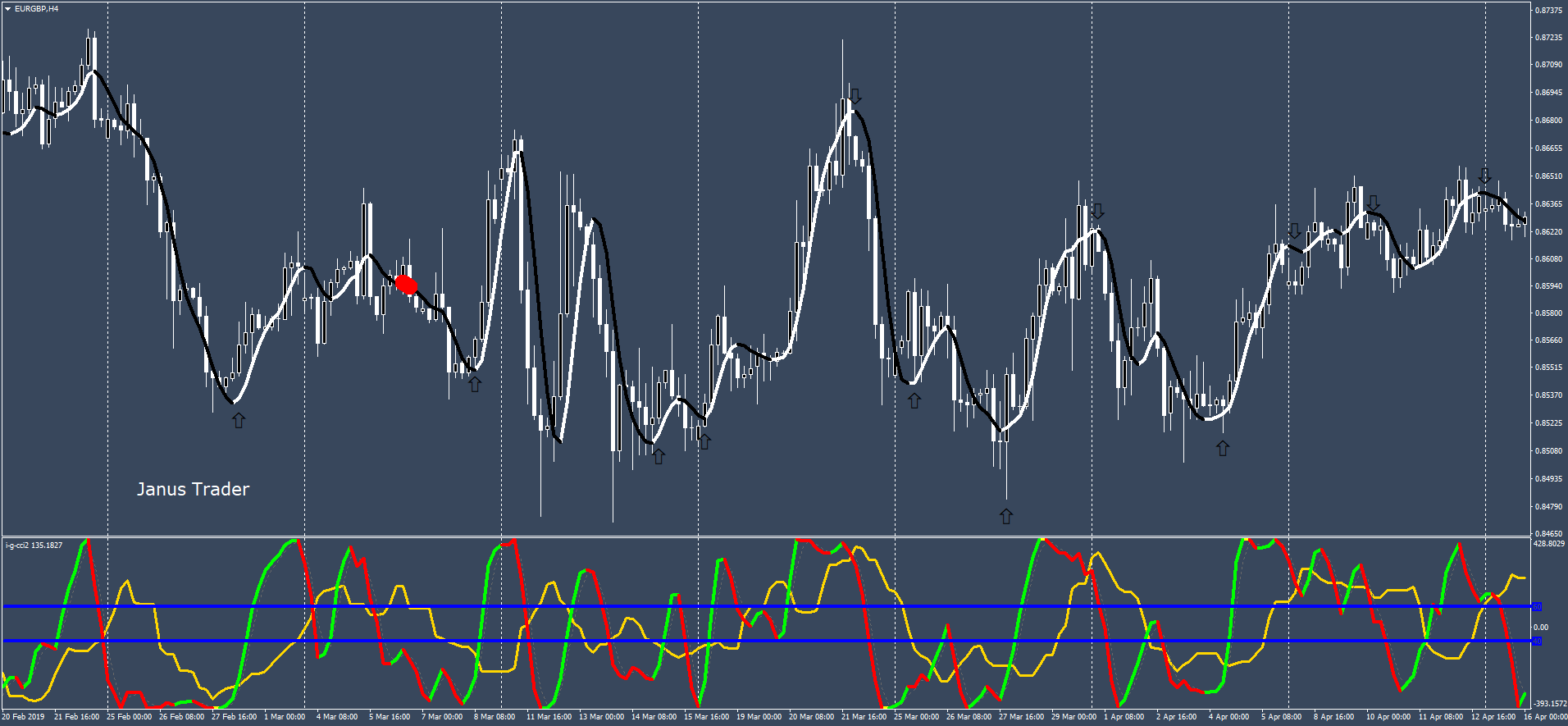Click the 1 Mar 00:00 time label
The image size is (1568, 726).
285,717
